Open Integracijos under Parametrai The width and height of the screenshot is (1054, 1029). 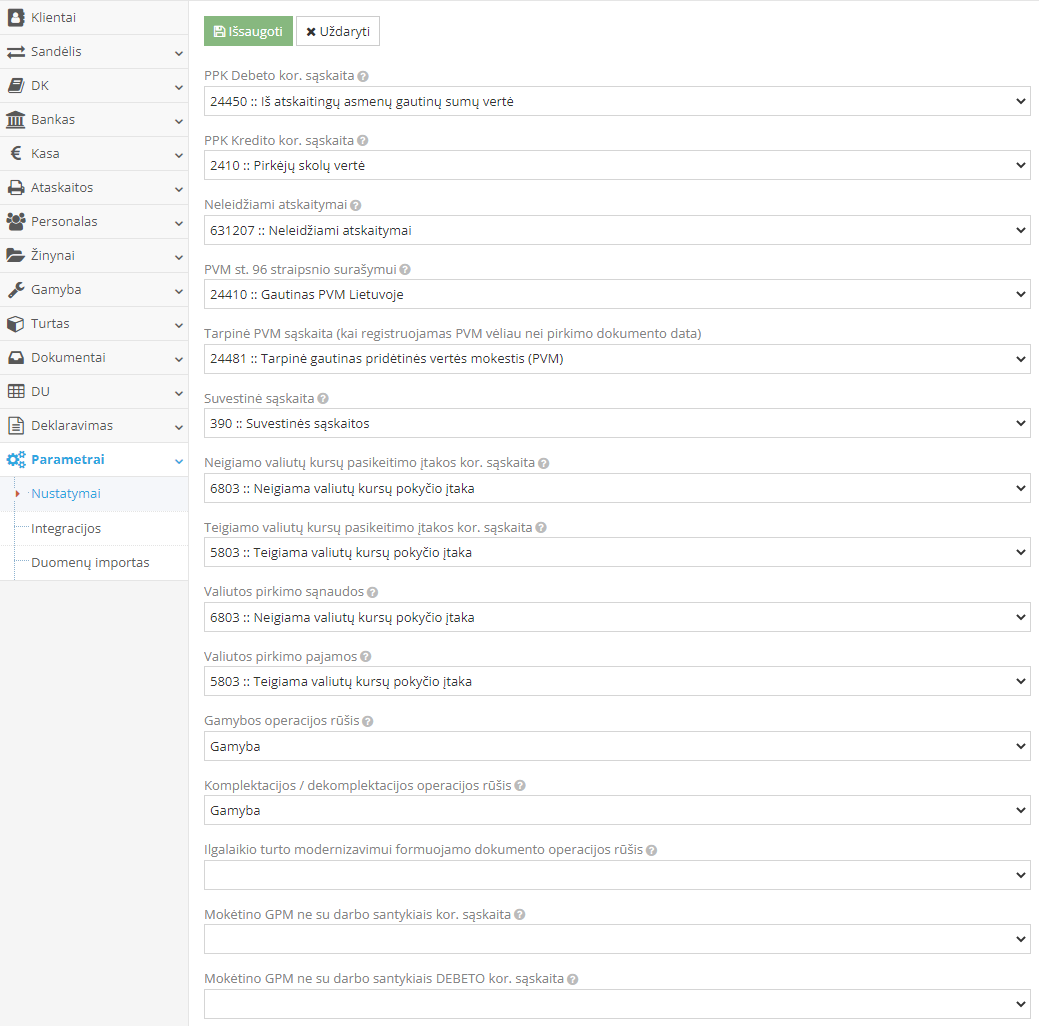coord(66,529)
